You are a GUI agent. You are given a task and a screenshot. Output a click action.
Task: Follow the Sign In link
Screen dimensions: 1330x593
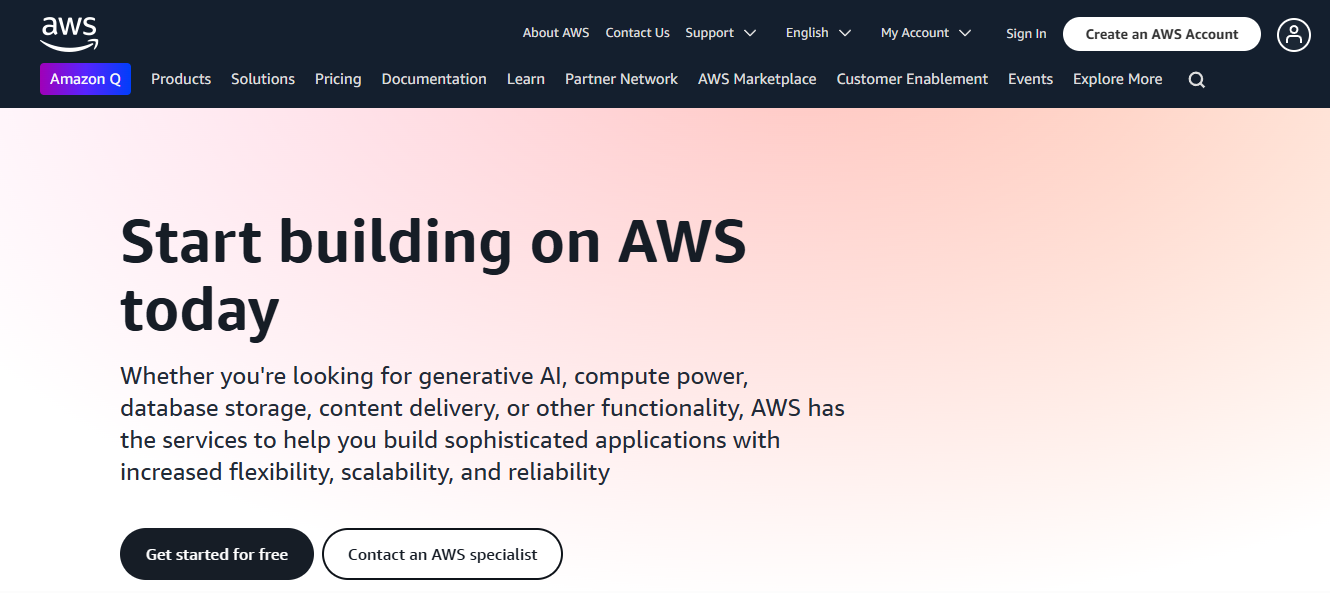1026,34
